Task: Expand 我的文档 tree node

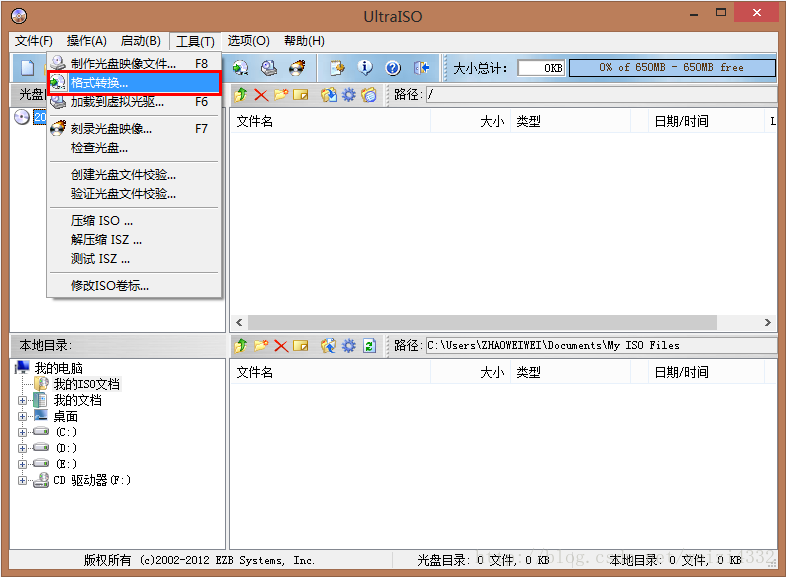Action: coord(22,401)
